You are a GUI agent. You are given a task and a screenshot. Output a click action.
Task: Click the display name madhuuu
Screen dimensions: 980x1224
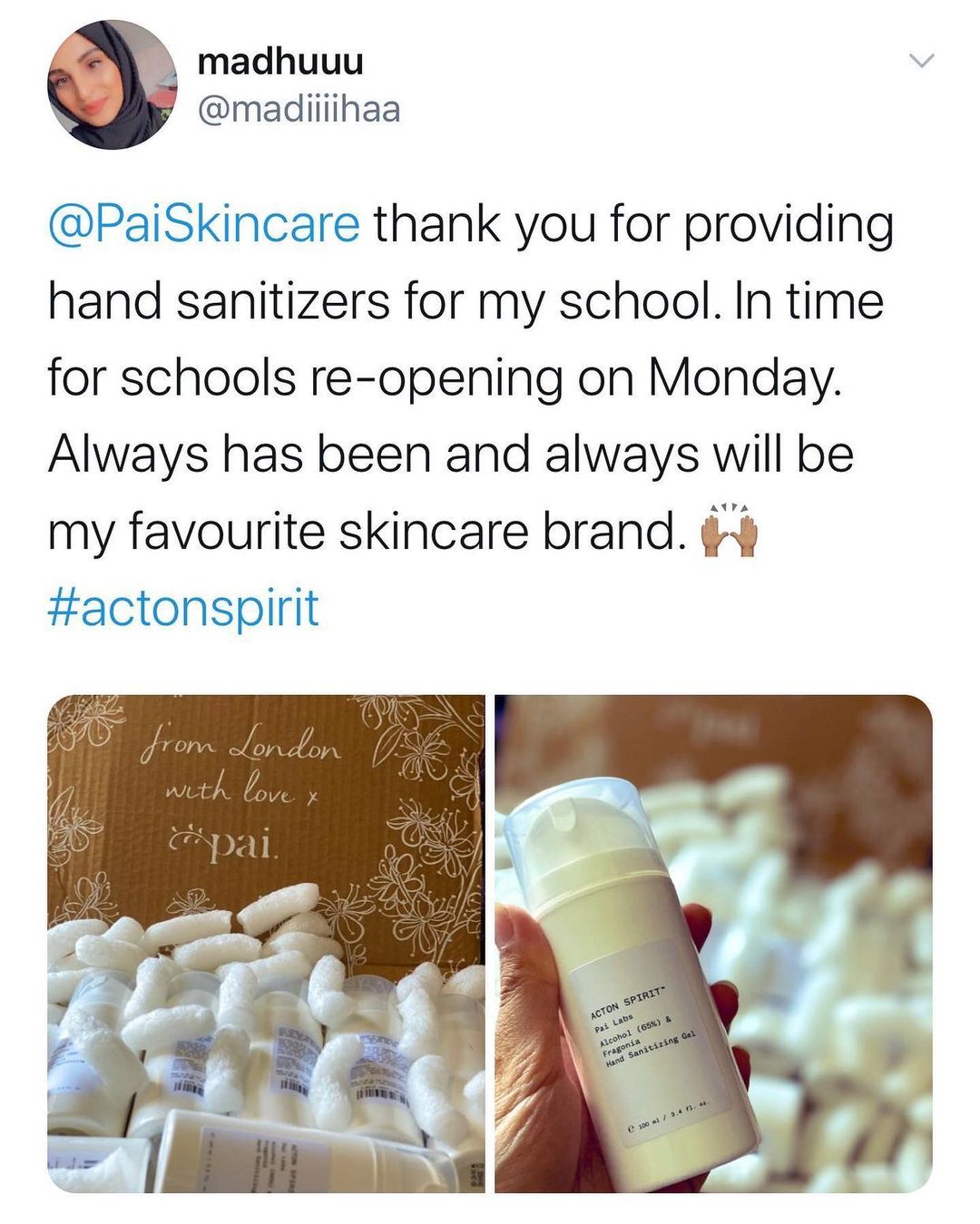click(280, 62)
